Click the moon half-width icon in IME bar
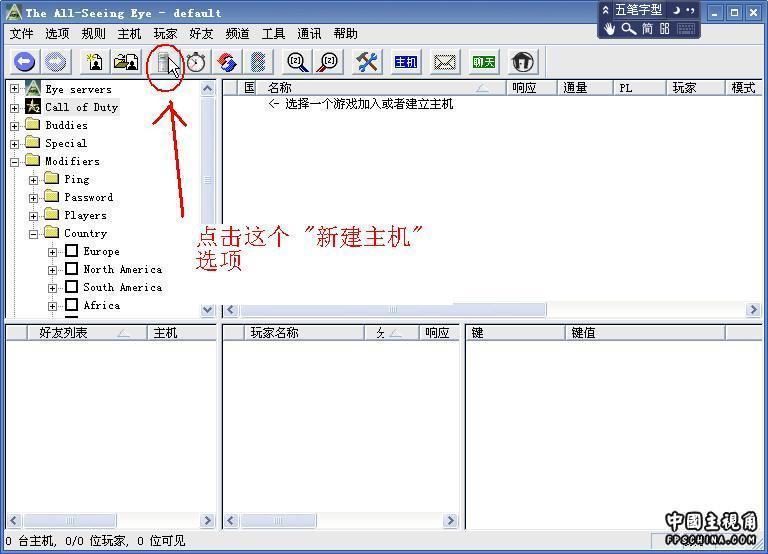Viewport: 768px width, 554px height. pyautogui.click(x=676, y=10)
